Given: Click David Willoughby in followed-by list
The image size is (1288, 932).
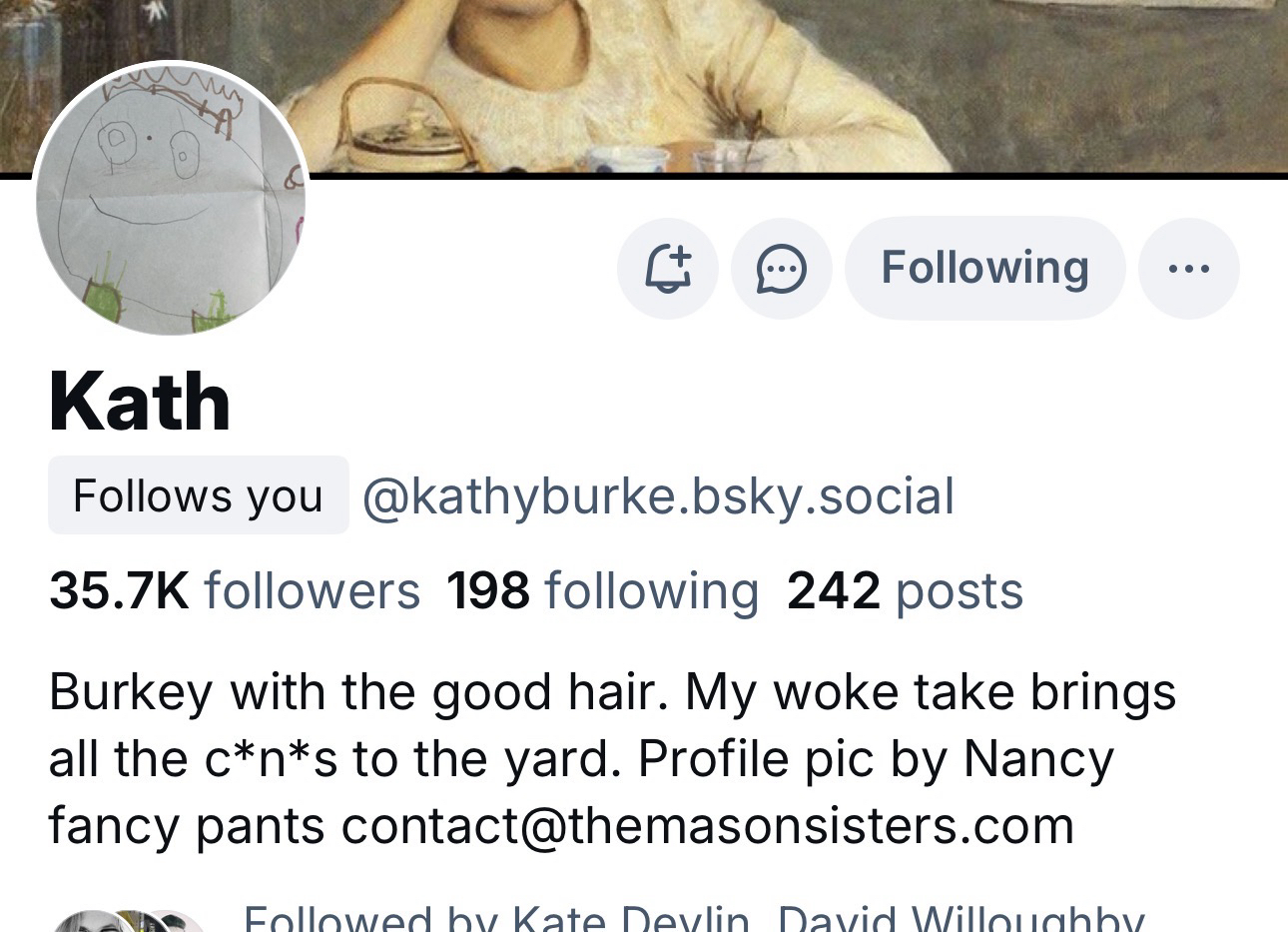Looking at the screenshot, I should 961,918.
